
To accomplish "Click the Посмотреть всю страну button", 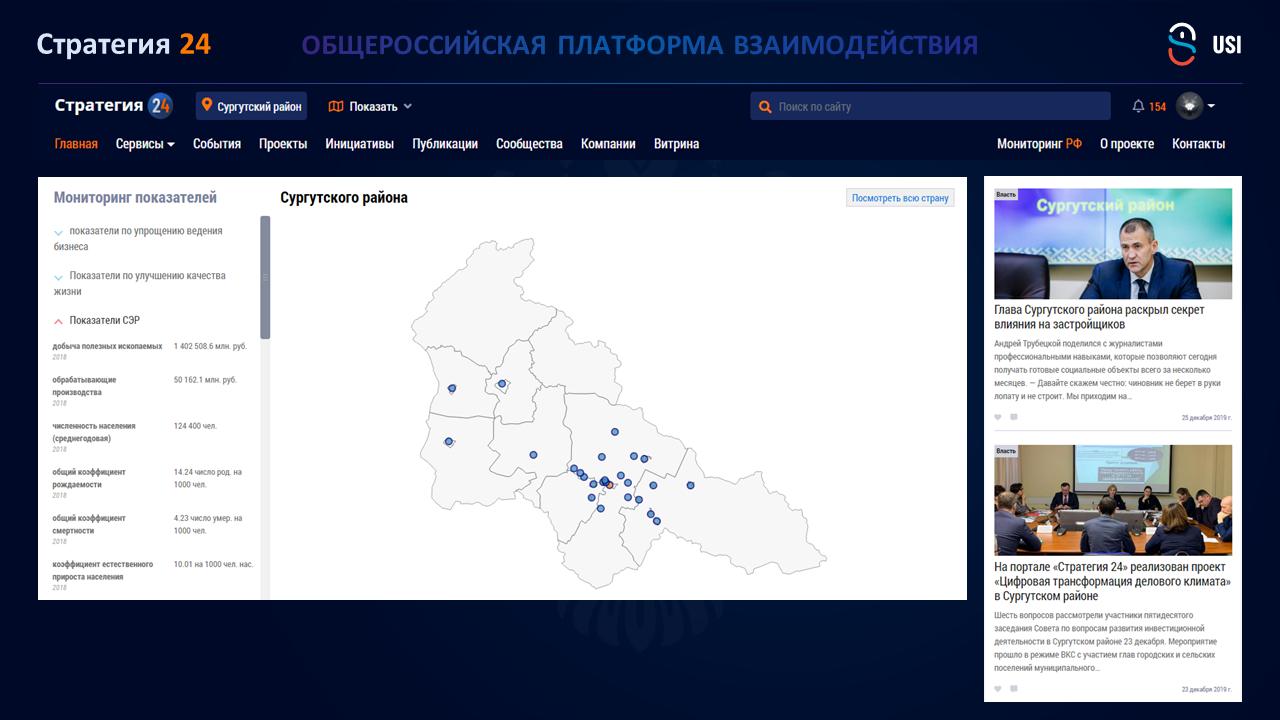I will point(900,198).
